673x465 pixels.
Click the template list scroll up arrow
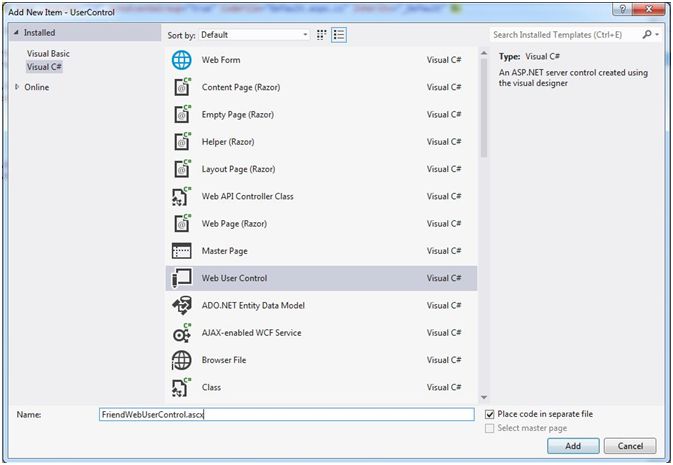tap(484, 53)
